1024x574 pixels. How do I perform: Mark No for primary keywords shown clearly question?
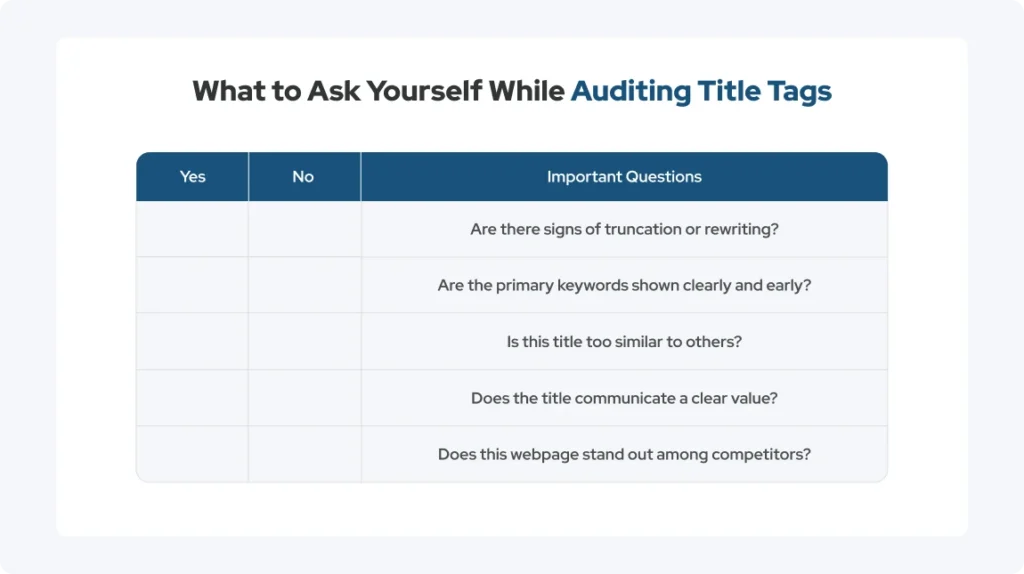(x=304, y=285)
